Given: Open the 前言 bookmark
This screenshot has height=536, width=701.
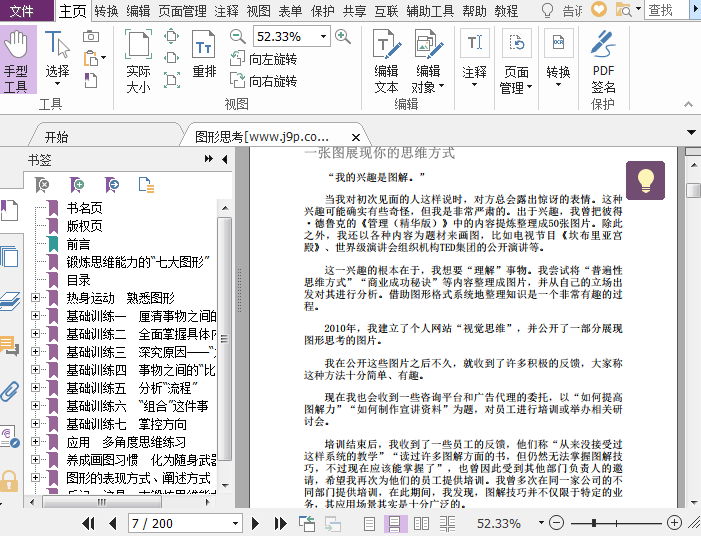Looking at the screenshot, I should pyautogui.click(x=78, y=244).
